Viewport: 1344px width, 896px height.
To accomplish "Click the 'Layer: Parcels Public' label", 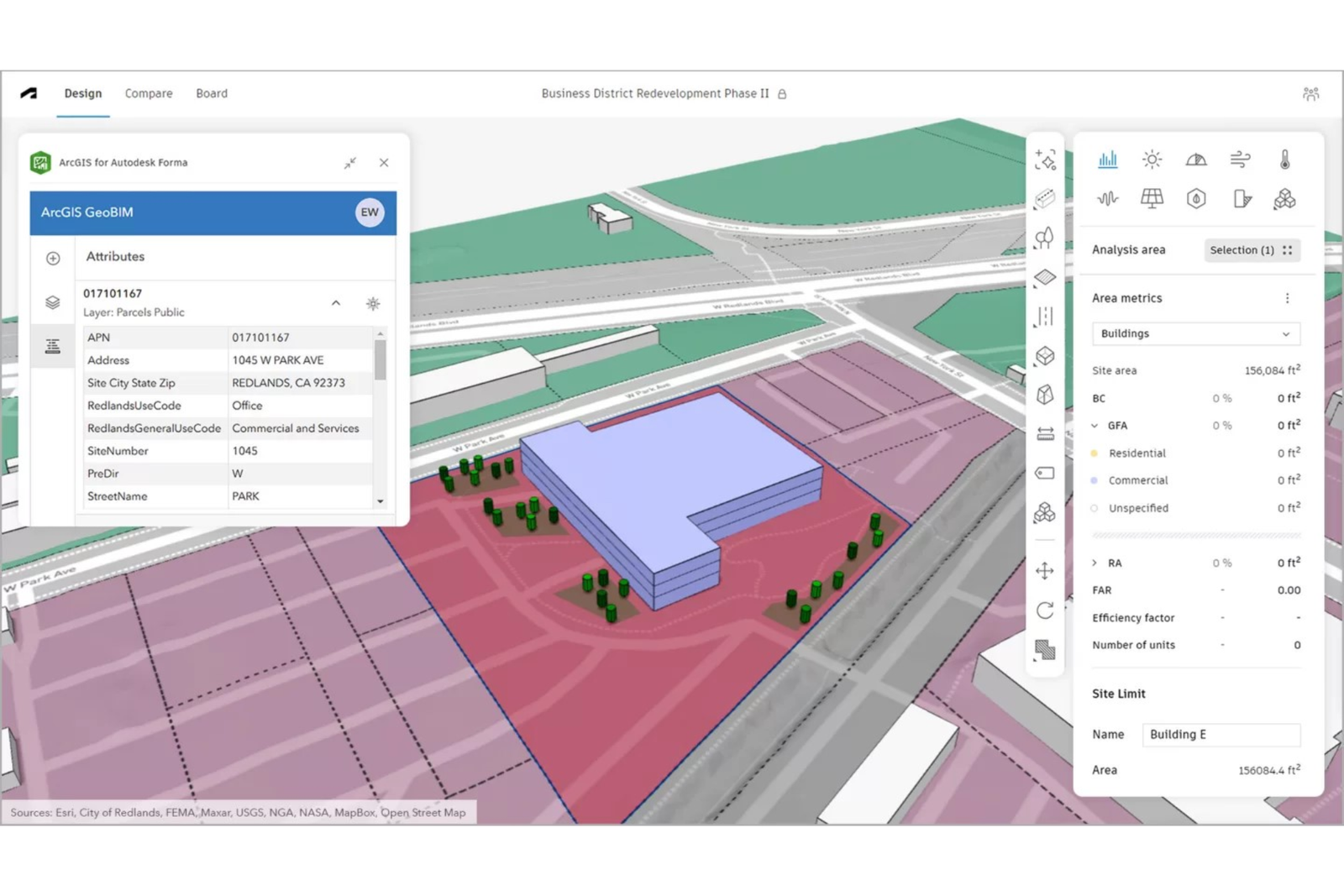I will pyautogui.click(x=134, y=312).
